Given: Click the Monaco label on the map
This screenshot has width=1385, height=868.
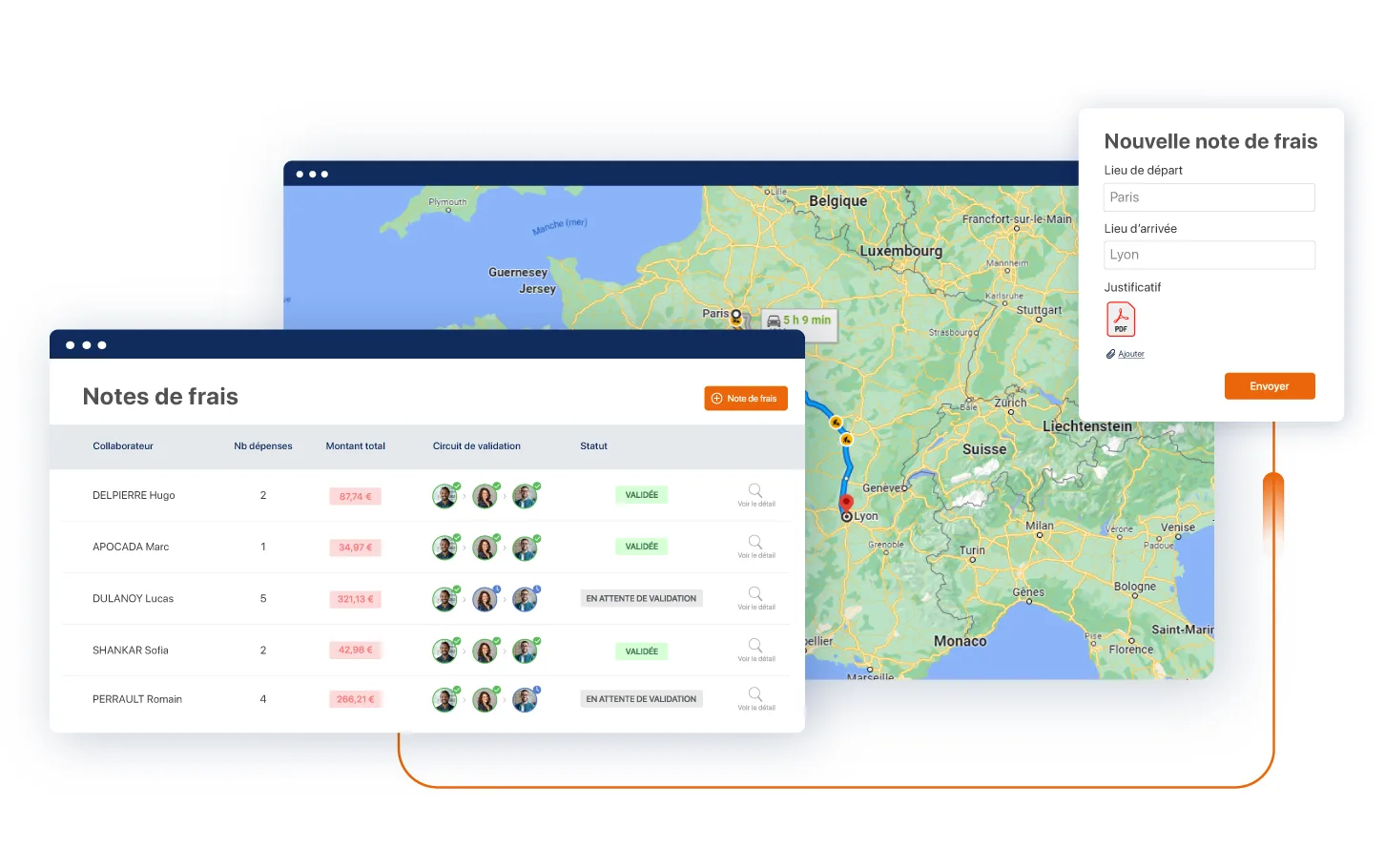Looking at the screenshot, I should point(961,641).
